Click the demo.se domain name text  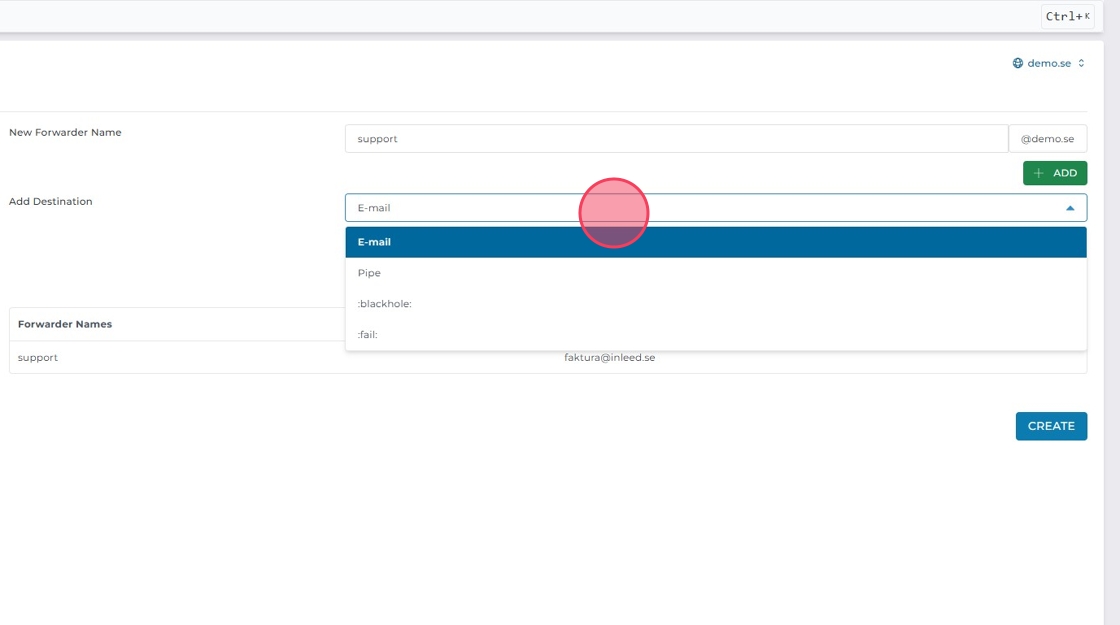click(1049, 63)
